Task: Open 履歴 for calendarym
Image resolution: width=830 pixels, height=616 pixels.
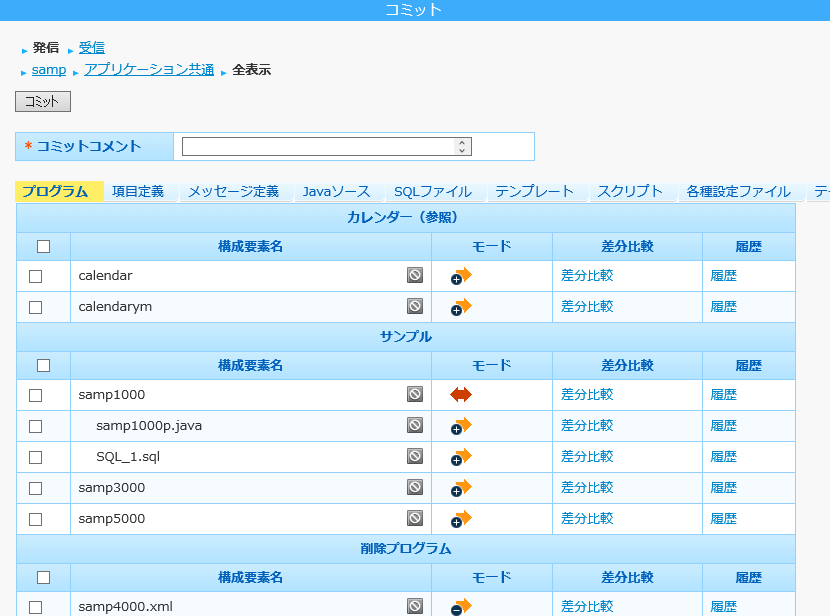Action: tap(724, 306)
